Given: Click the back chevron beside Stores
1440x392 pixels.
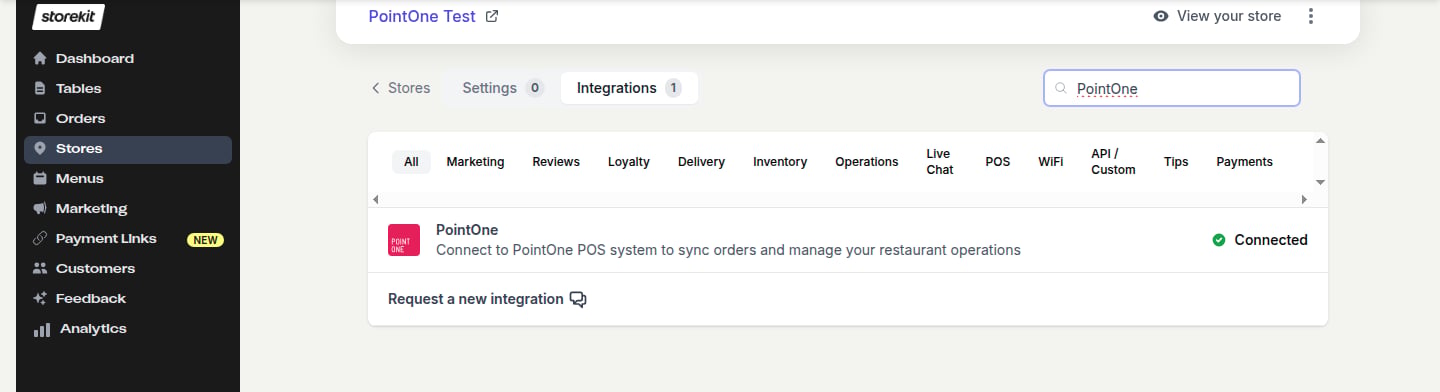Looking at the screenshot, I should click(376, 88).
